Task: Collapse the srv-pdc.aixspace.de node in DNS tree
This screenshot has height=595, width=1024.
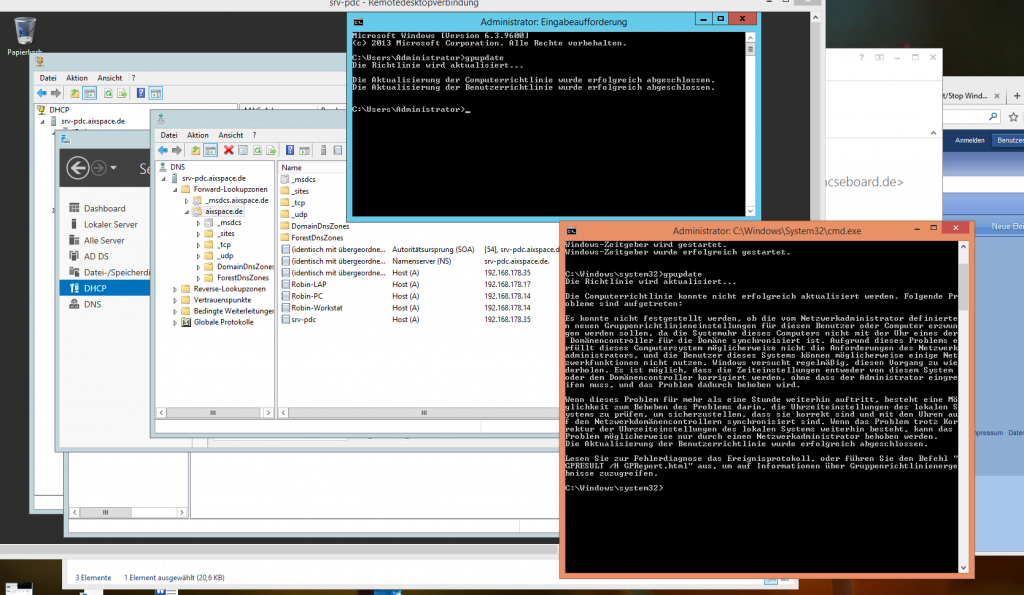Action: point(164,178)
